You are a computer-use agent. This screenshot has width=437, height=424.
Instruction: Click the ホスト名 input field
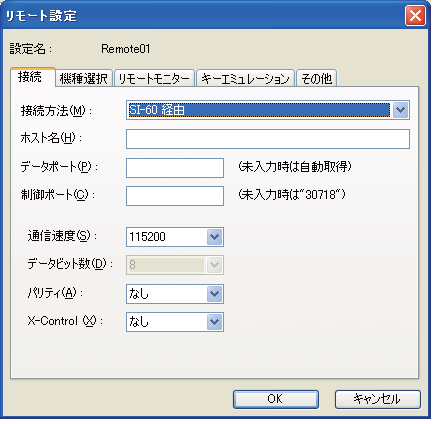[x=268, y=139]
